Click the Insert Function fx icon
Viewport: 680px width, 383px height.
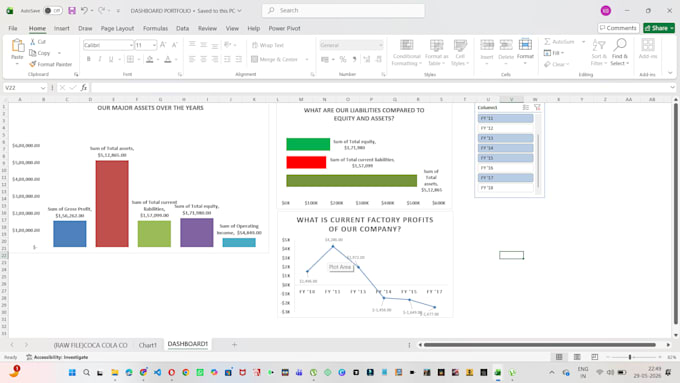coord(84,88)
